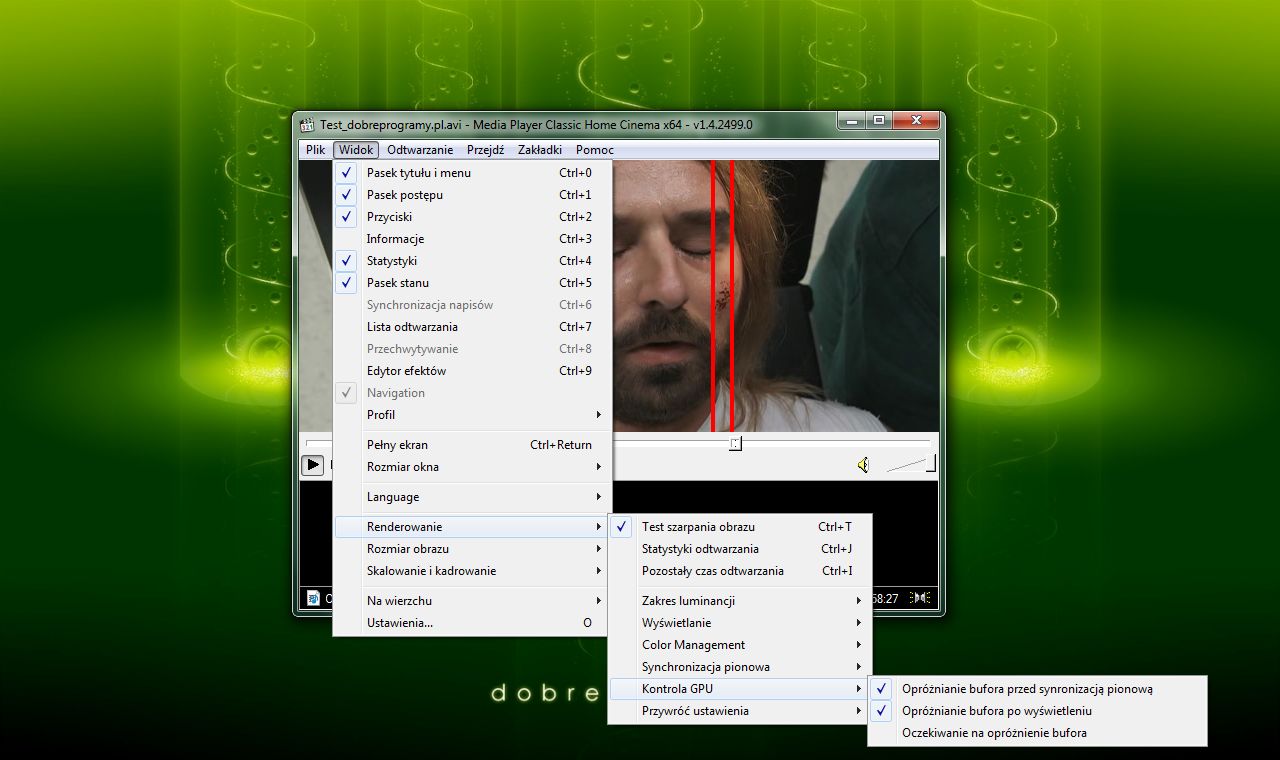This screenshot has height=760, width=1280.
Task: Close the open 'Widok' menu
Action: (356, 150)
